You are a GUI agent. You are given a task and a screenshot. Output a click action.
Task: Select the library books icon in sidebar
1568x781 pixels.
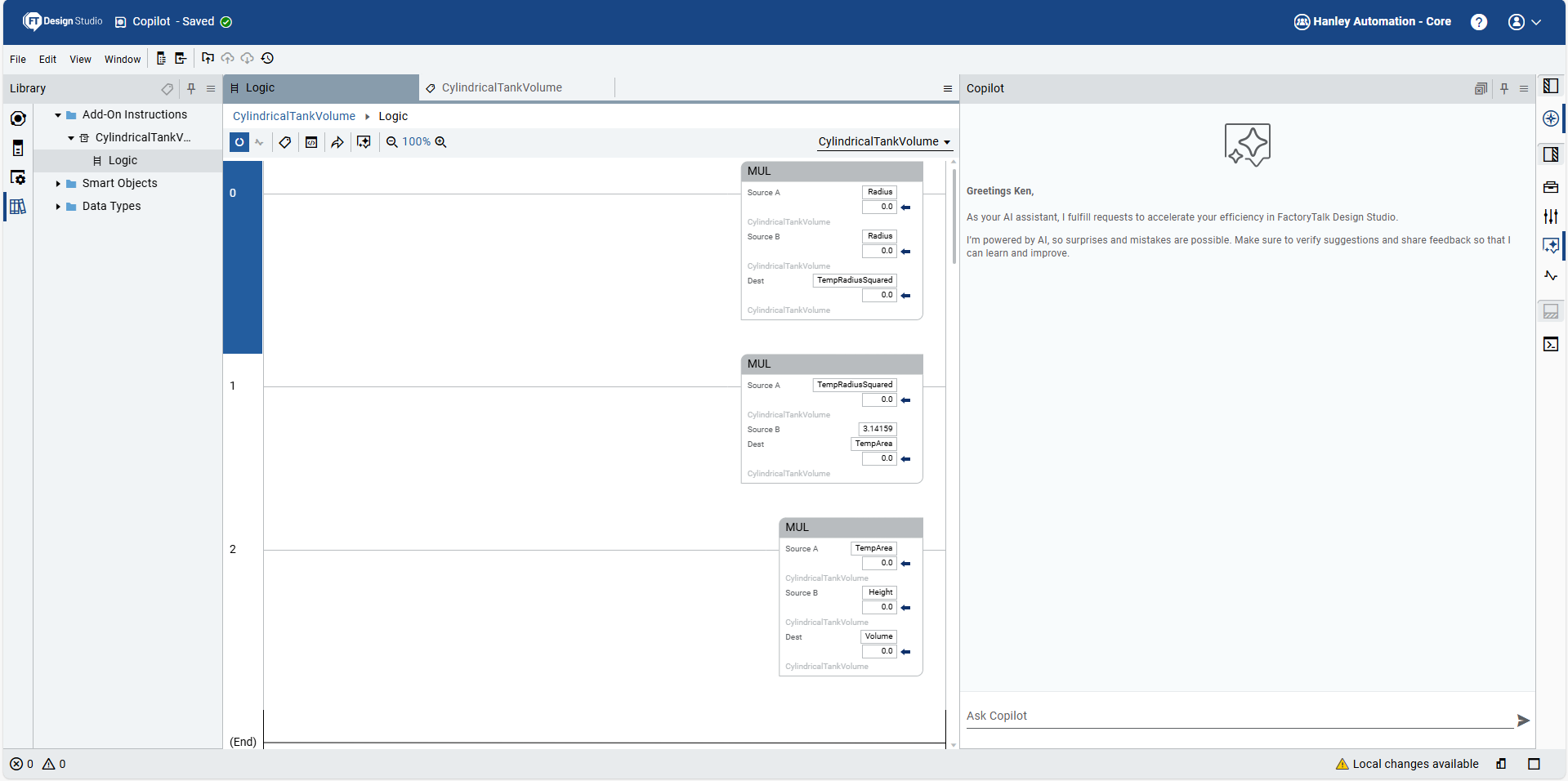pyautogui.click(x=18, y=207)
